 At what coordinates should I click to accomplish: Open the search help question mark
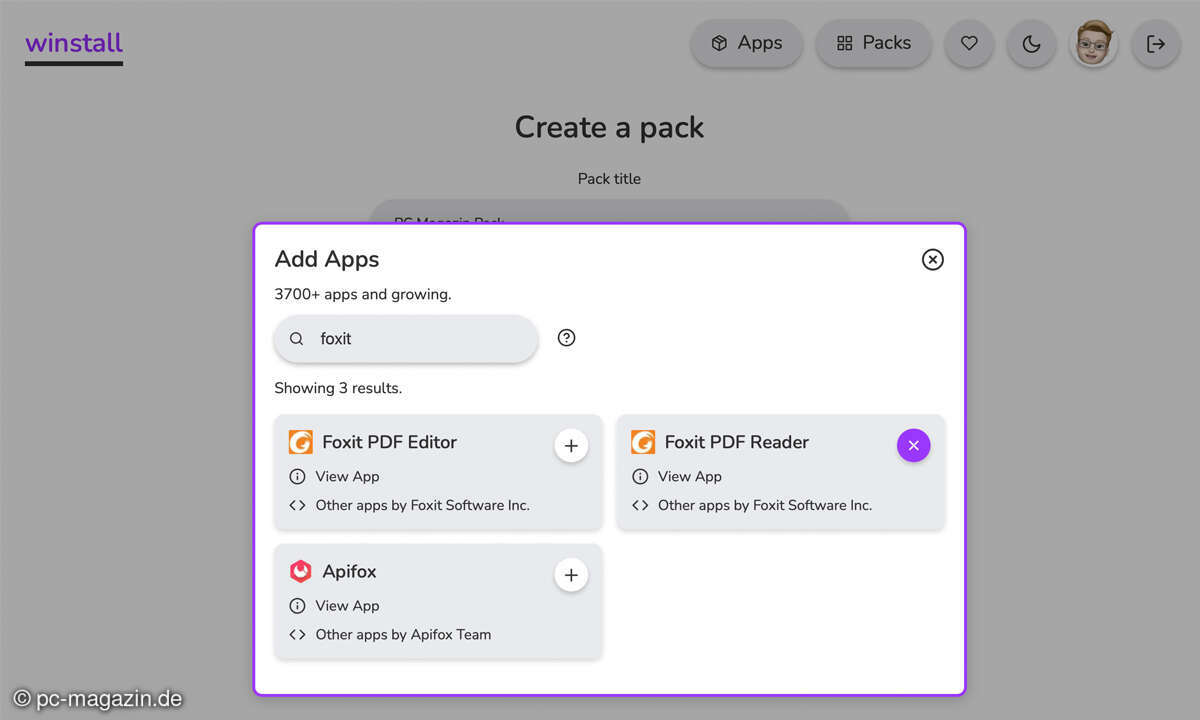(x=566, y=338)
